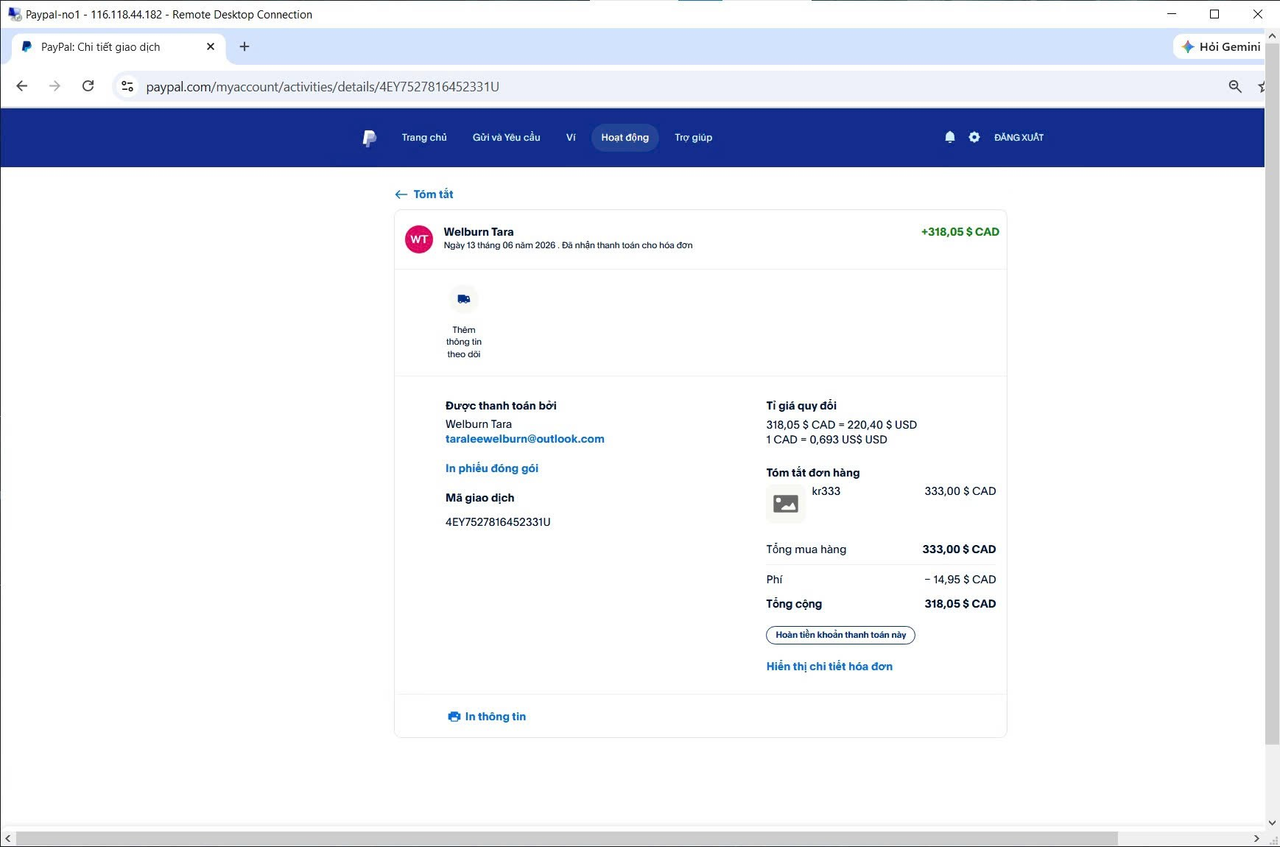The height and width of the screenshot is (847, 1280).
Task: Click the horizontal scrollbar at the bottom
Action: [x=568, y=838]
